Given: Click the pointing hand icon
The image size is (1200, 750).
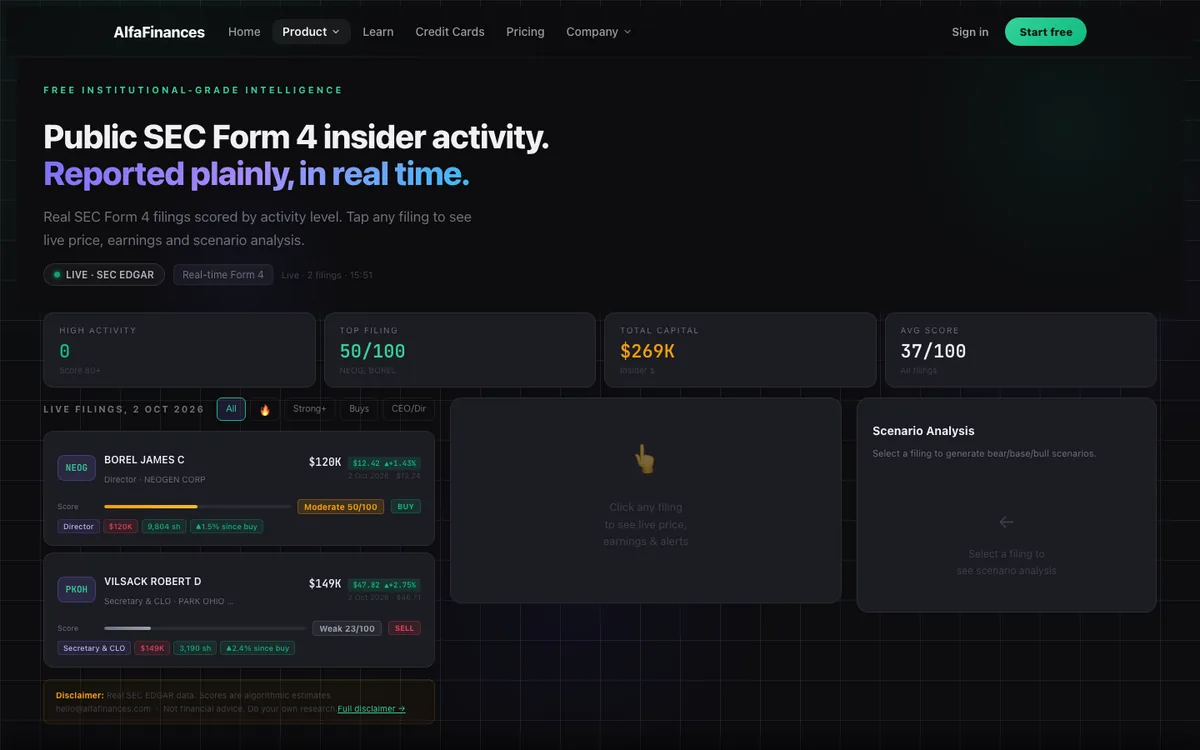Looking at the screenshot, I should coord(645,460).
